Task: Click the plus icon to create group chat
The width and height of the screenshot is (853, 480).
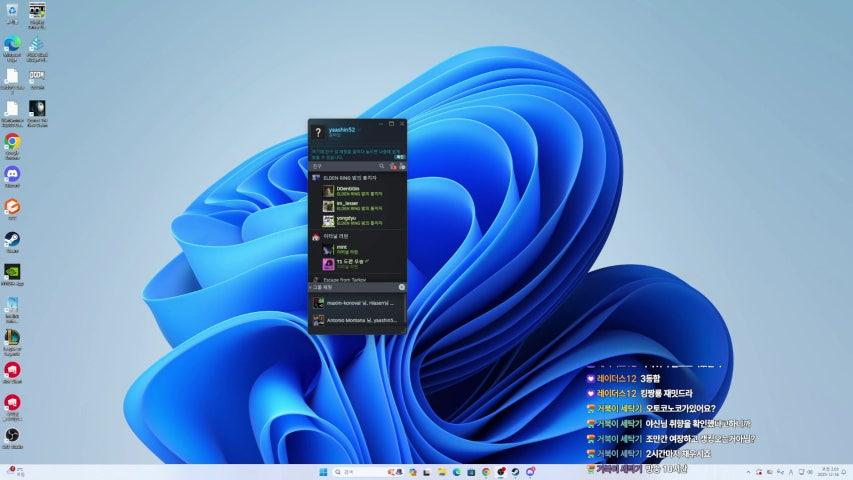Action: 402,287
